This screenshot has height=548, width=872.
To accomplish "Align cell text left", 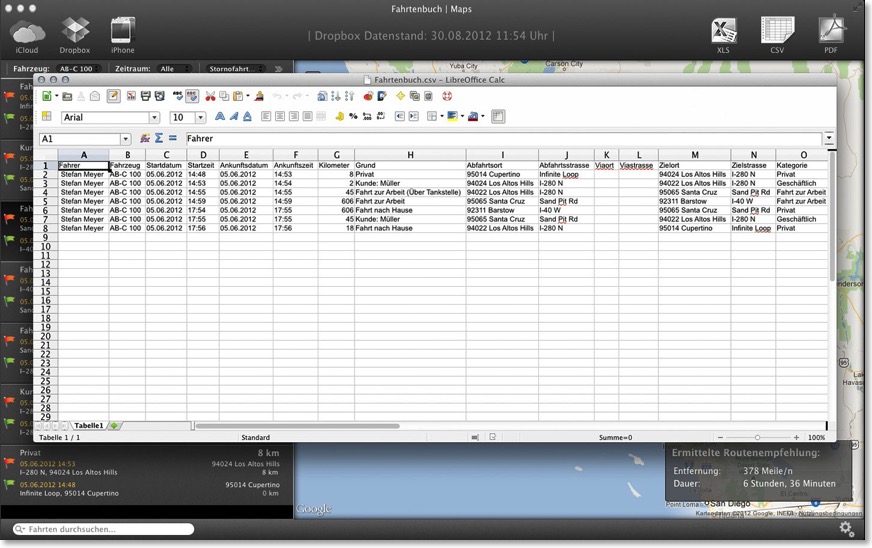I will coord(266,116).
